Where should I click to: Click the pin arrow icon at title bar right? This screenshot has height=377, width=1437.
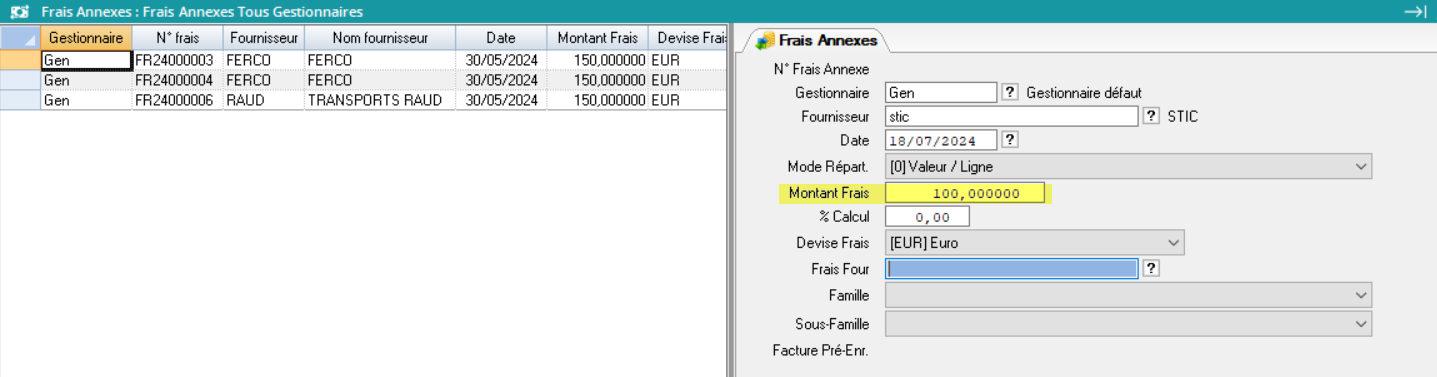tap(1414, 12)
